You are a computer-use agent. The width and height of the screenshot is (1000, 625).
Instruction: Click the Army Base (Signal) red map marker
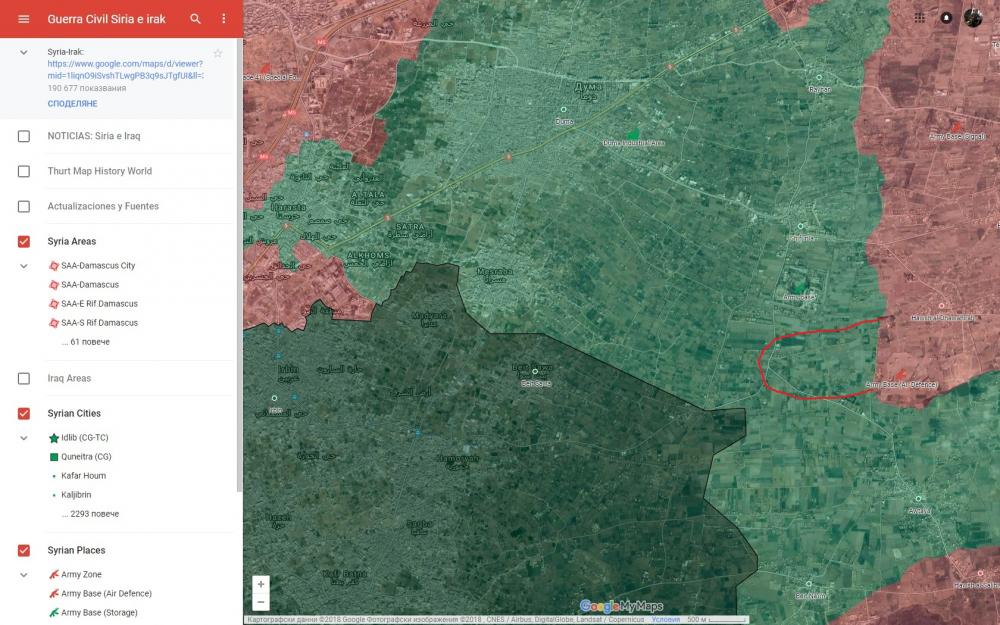pos(956,127)
